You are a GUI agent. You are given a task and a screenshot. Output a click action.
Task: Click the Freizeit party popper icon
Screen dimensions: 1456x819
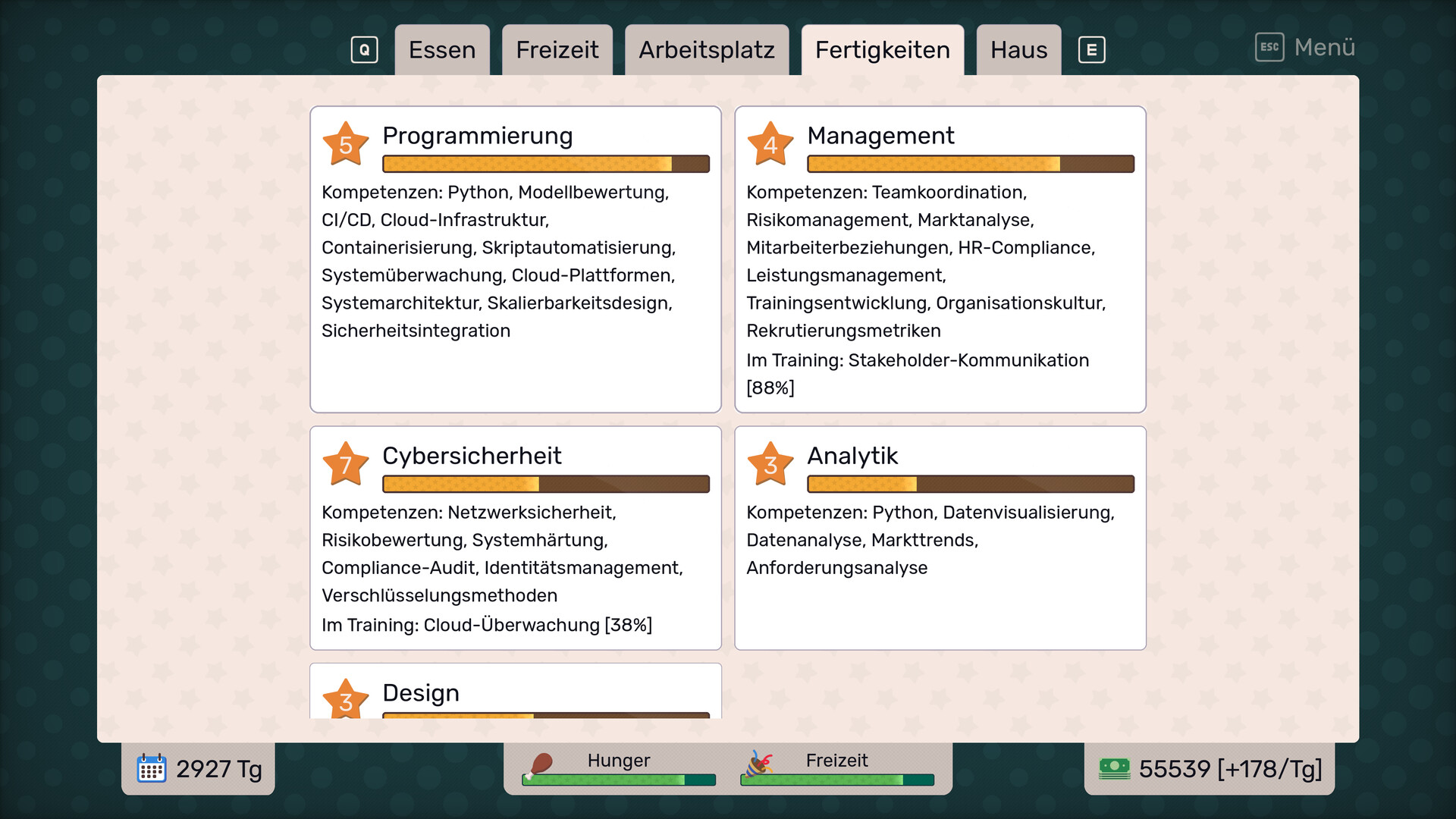(x=758, y=764)
